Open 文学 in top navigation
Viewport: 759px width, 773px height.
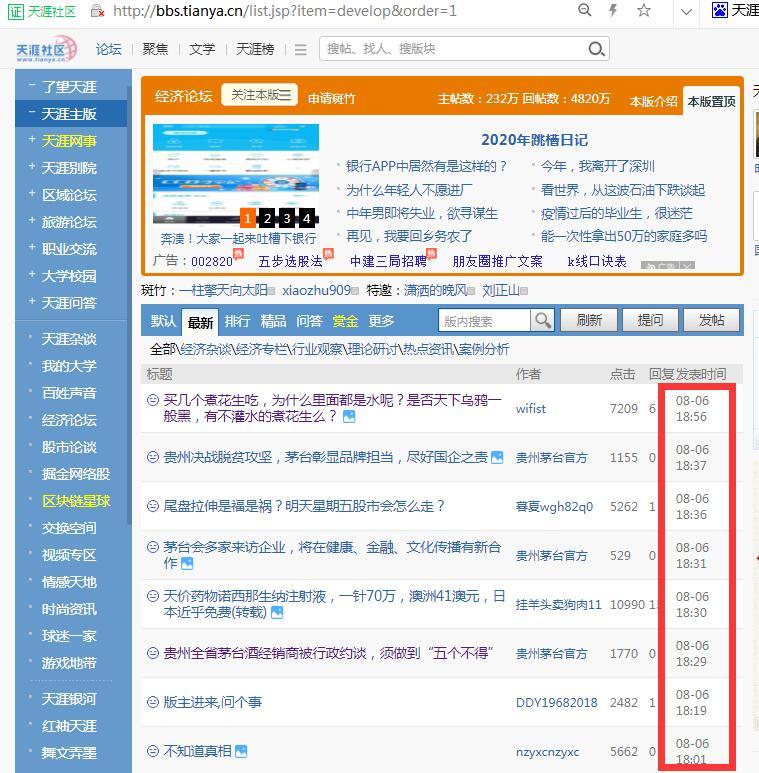tap(202, 49)
